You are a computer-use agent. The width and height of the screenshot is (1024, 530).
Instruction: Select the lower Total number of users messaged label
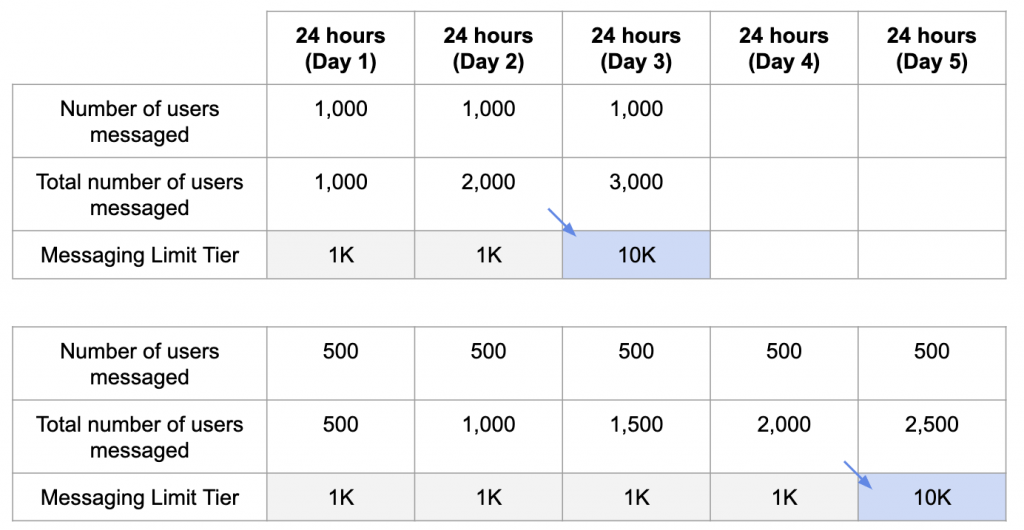[140, 437]
